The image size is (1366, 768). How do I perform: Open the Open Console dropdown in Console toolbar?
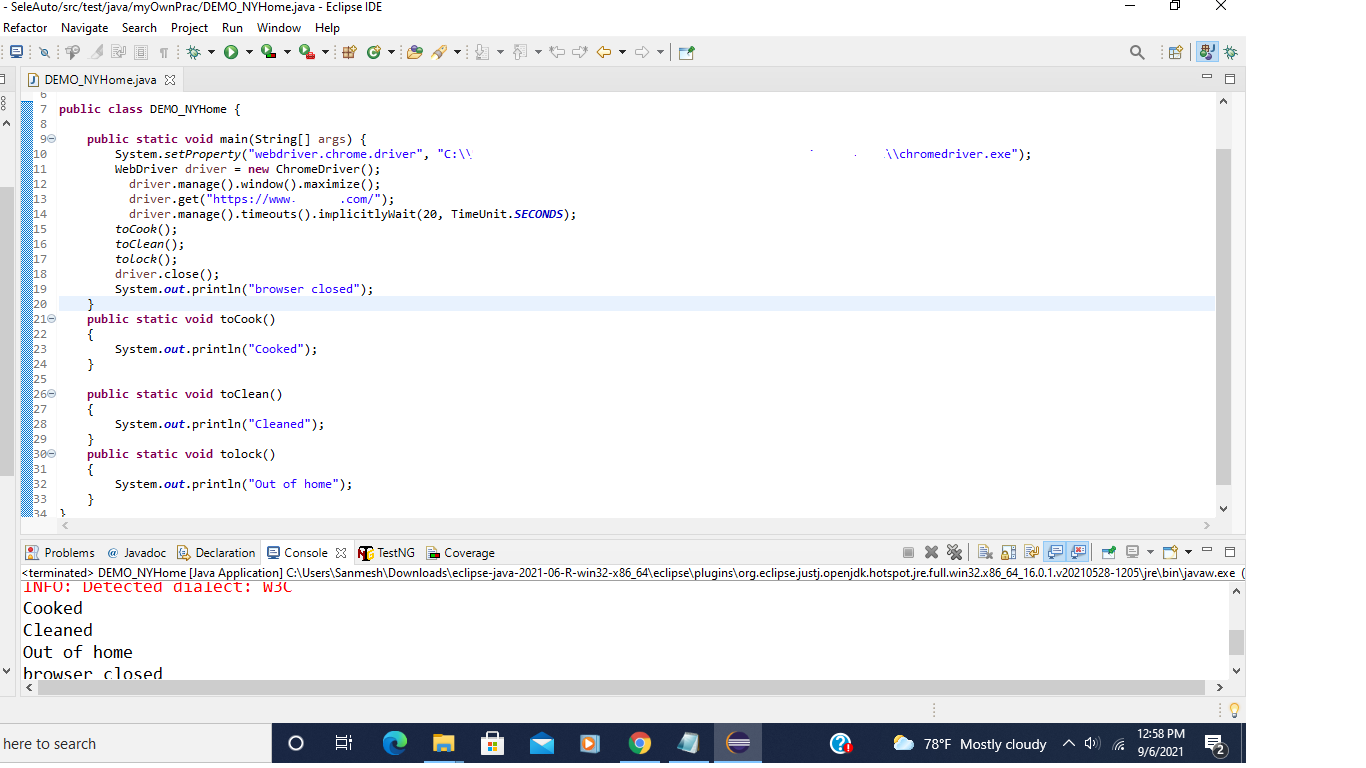1188,552
